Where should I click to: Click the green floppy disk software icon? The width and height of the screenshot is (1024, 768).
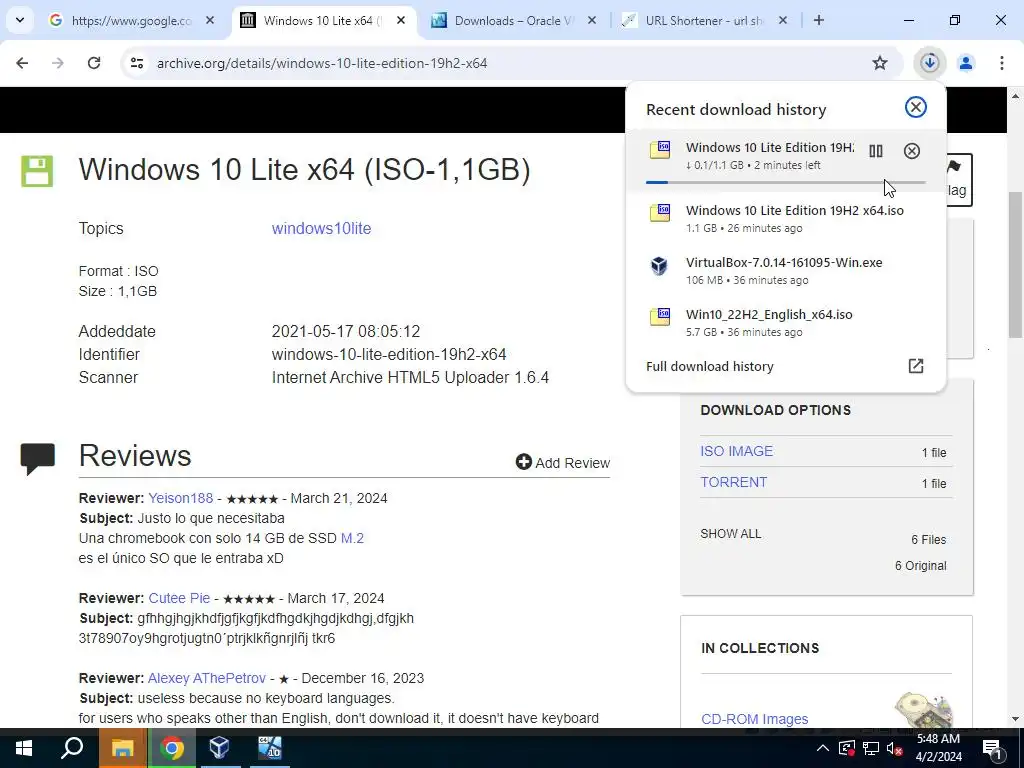click(37, 171)
